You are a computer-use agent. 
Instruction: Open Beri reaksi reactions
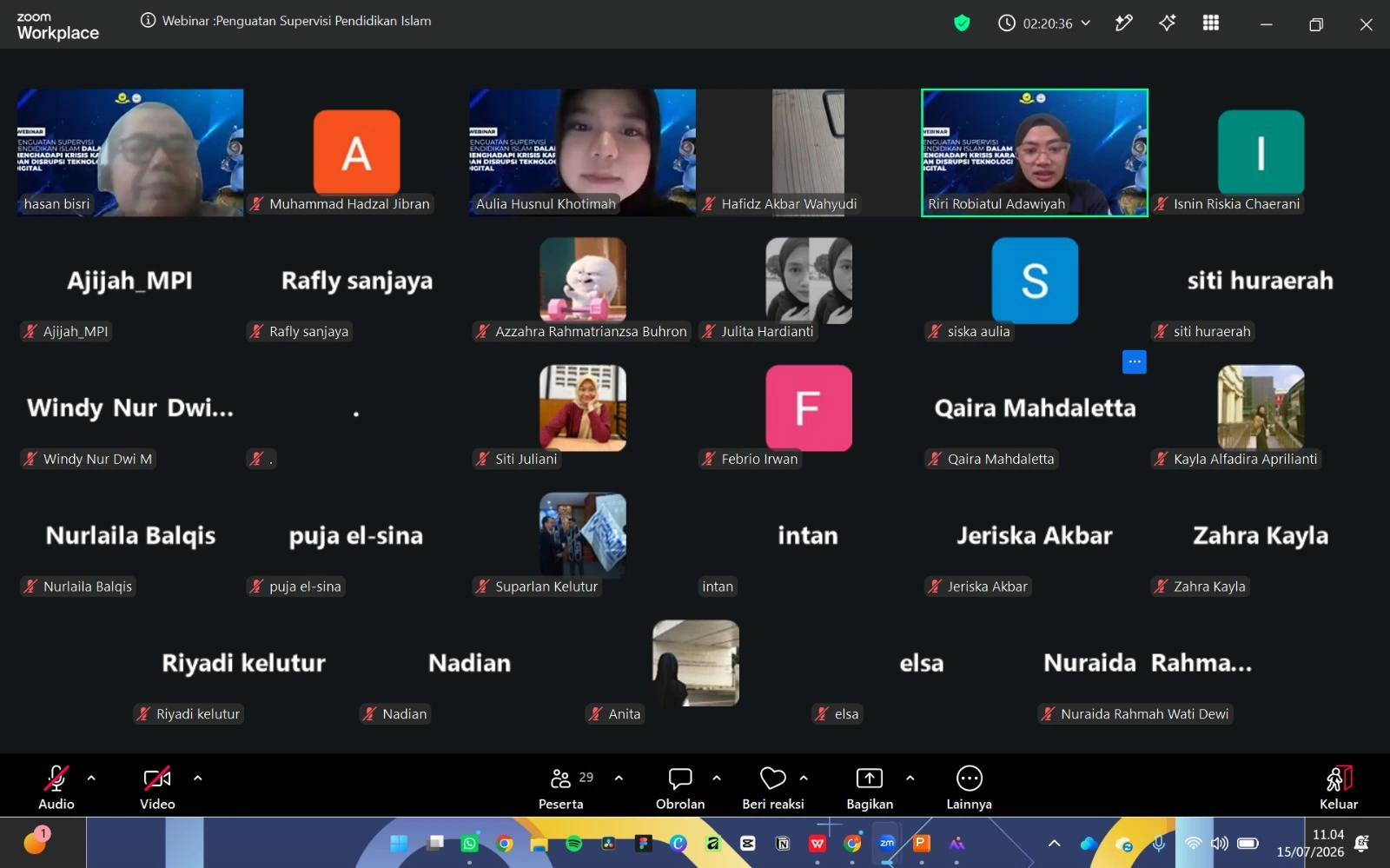[773, 787]
